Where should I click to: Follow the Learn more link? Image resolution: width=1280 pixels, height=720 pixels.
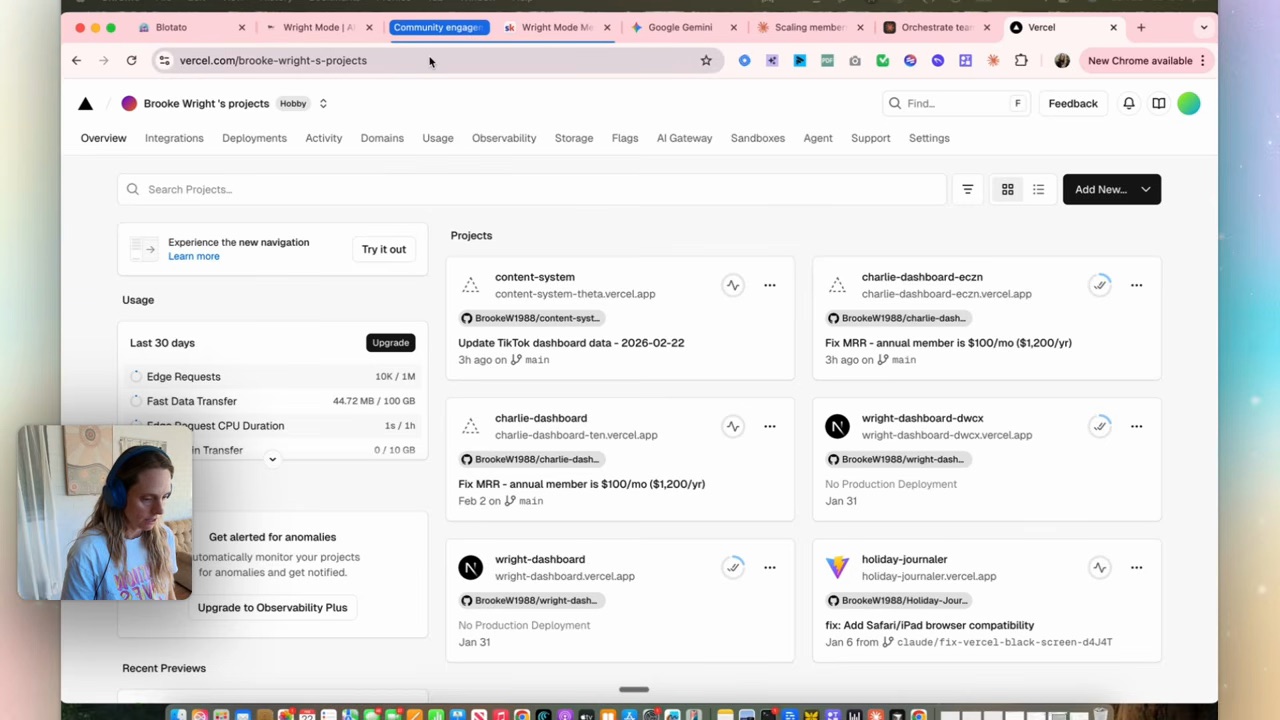194,256
